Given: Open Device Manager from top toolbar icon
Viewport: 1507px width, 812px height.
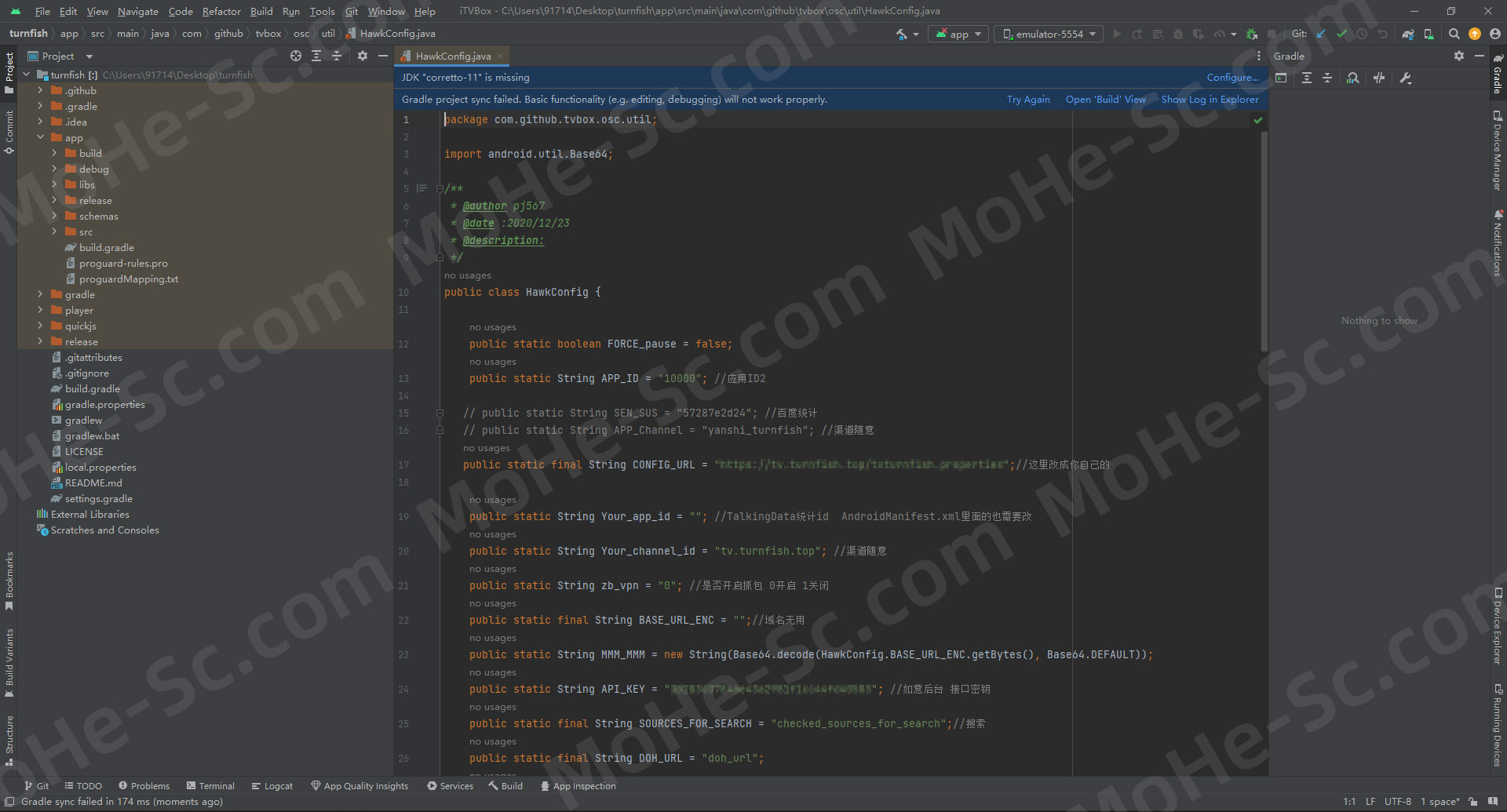Looking at the screenshot, I should tap(1429, 34).
